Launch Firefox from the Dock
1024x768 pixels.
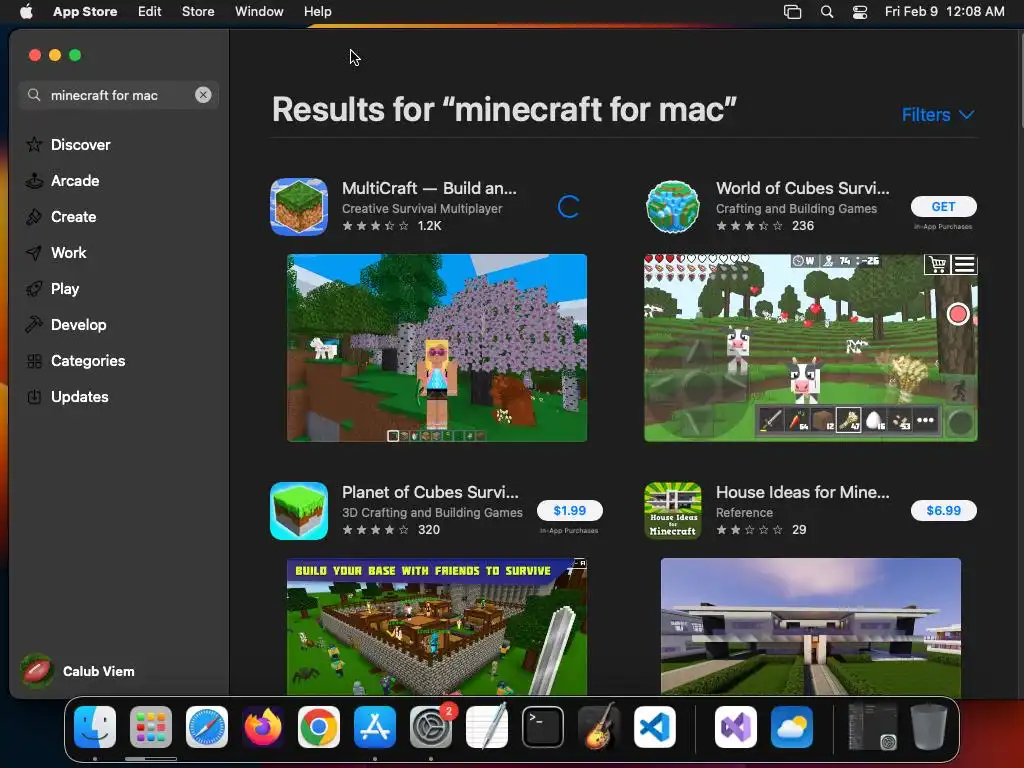tap(263, 727)
